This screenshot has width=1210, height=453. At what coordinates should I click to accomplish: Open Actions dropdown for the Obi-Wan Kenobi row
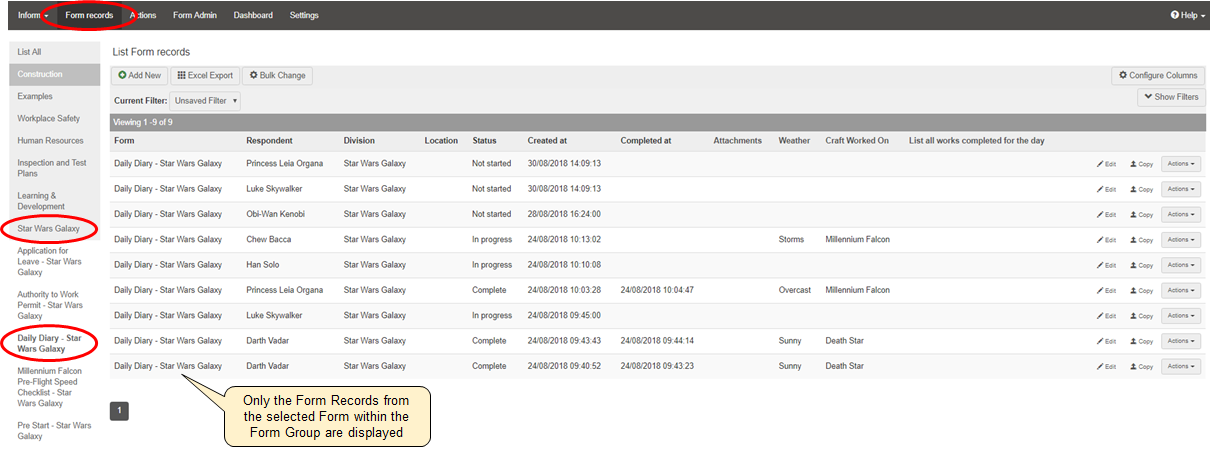(1180, 214)
